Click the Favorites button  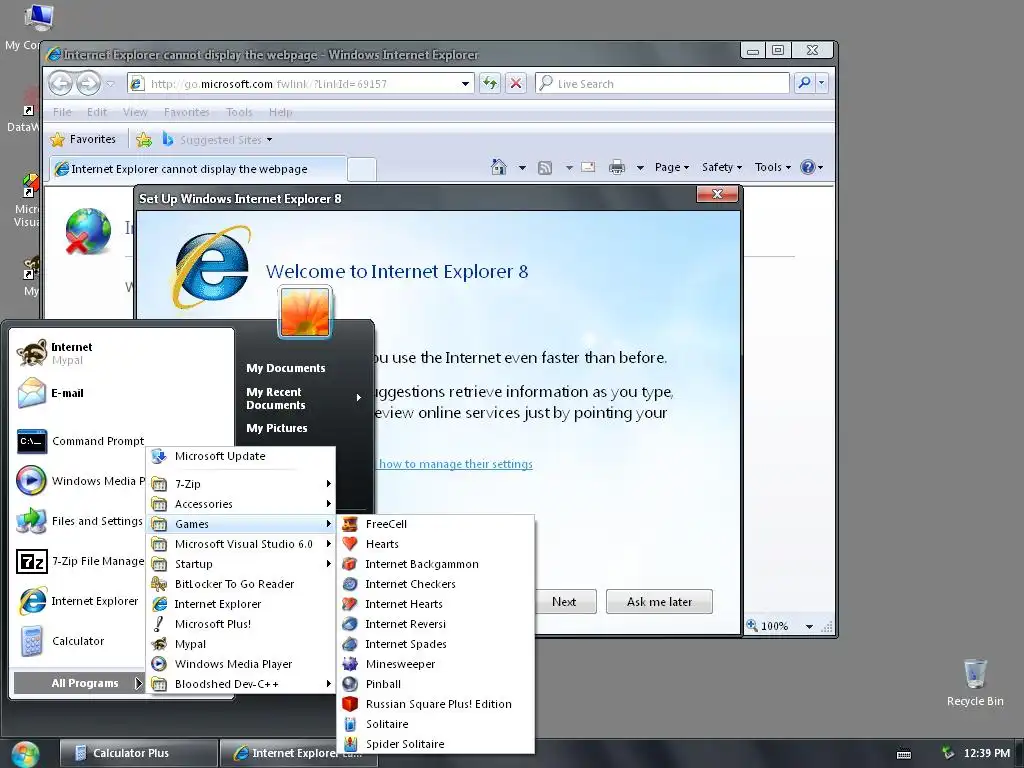[84, 139]
